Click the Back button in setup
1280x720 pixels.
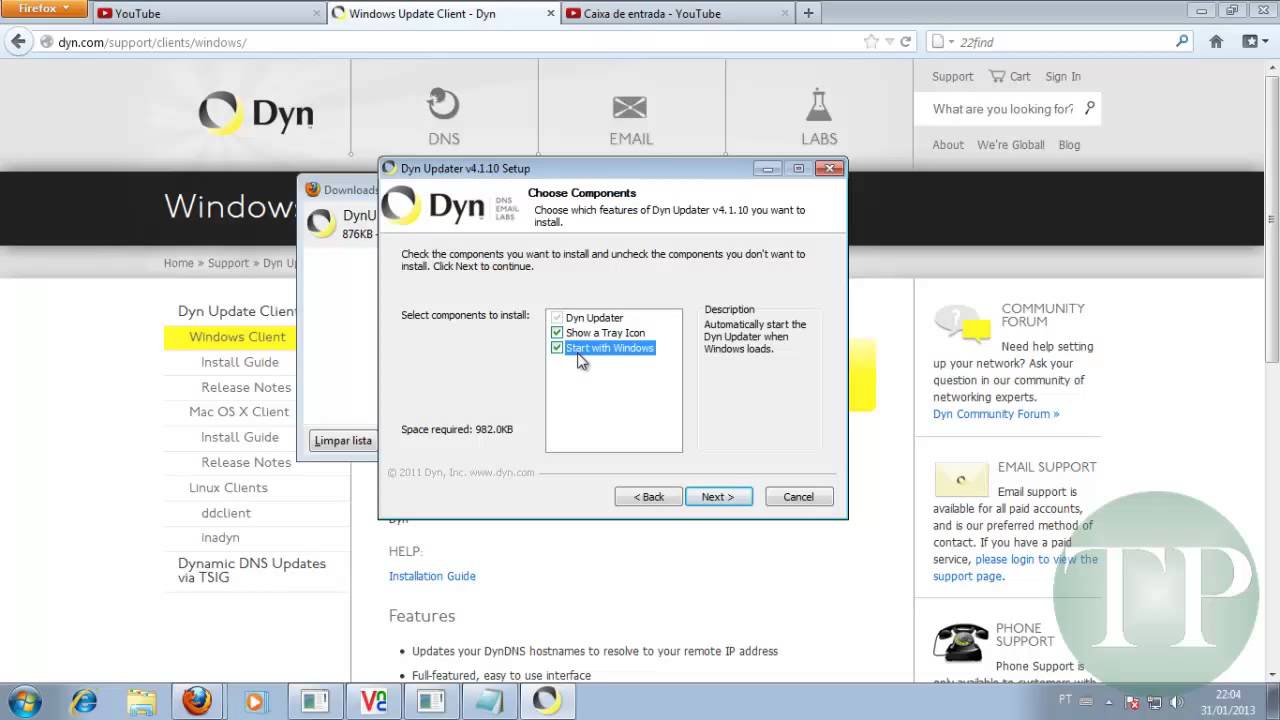click(648, 497)
